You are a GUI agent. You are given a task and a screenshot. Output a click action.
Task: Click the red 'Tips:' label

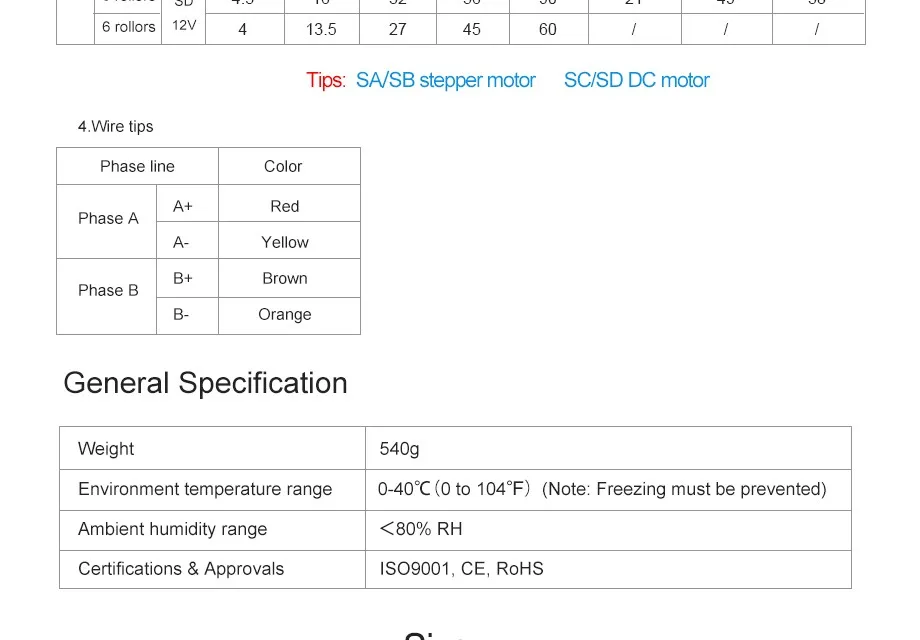click(x=326, y=80)
